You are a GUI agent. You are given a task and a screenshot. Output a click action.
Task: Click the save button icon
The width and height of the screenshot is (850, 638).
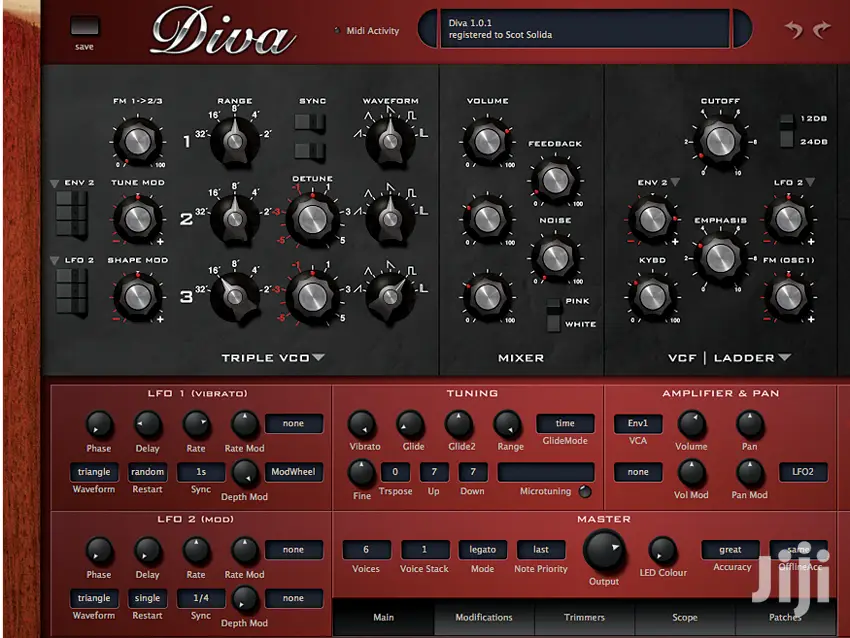(85, 26)
